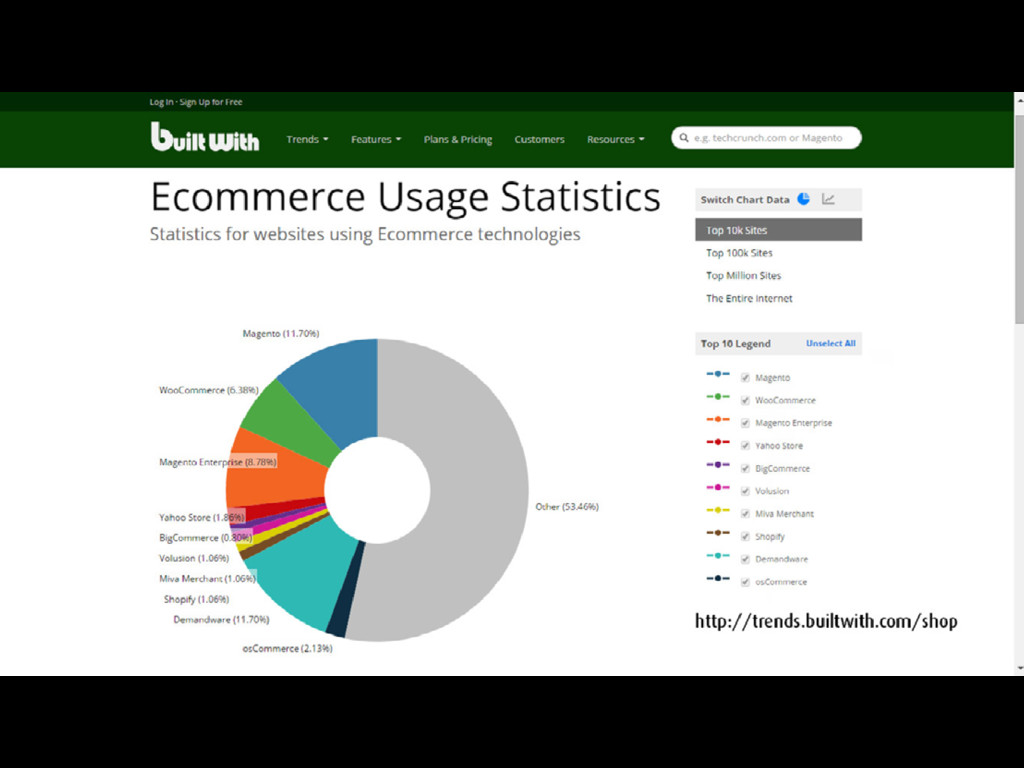Click the 'Ecommerce Usage Statistics' heading
This screenshot has height=768, width=1024.
coord(406,197)
